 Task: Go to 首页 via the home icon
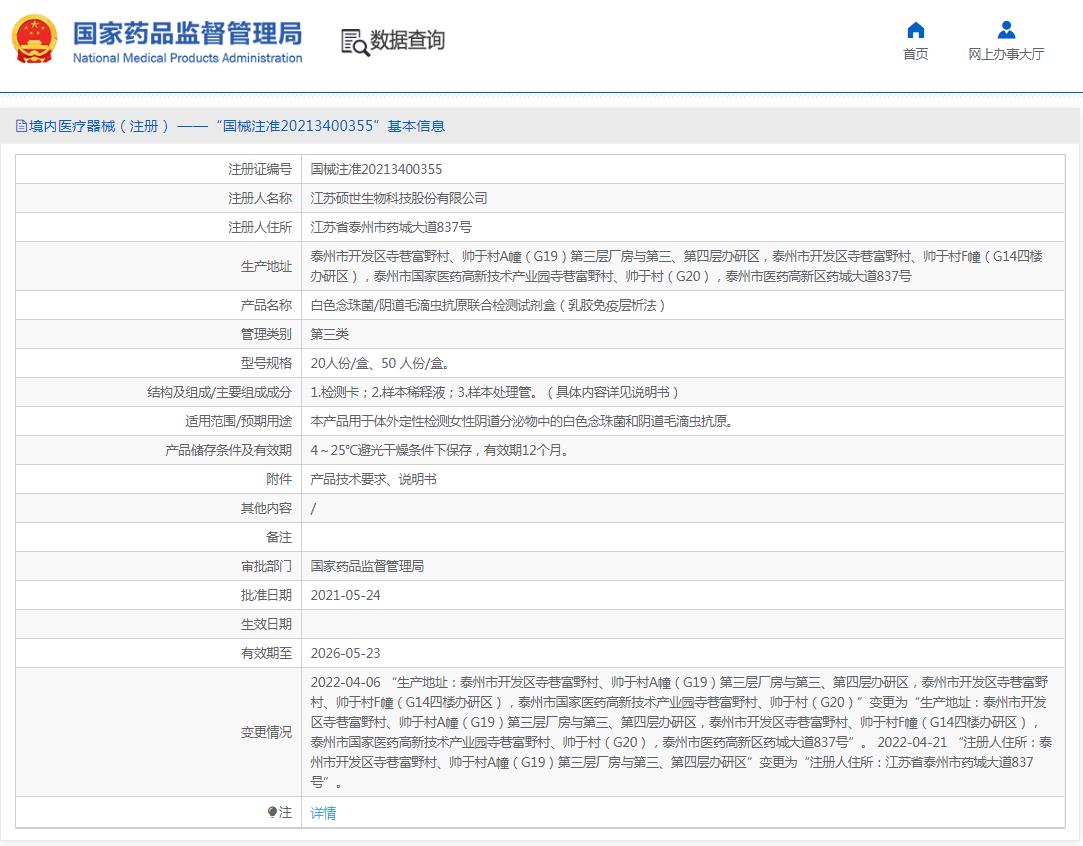point(915,30)
